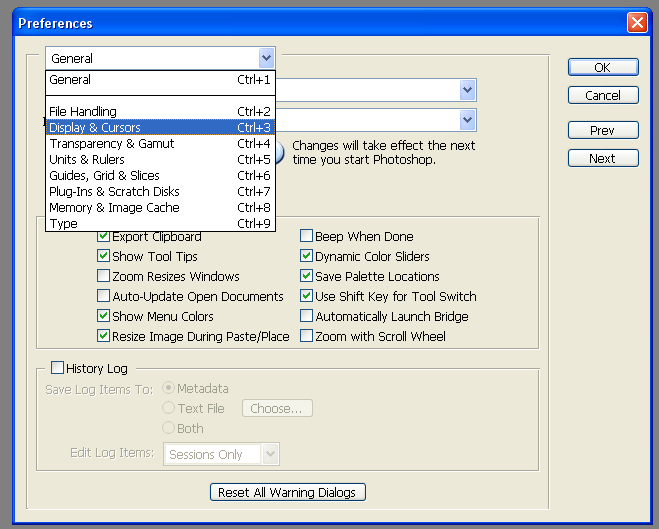Choose File Handling menu entry
This screenshot has width=659, height=529.
160,111
